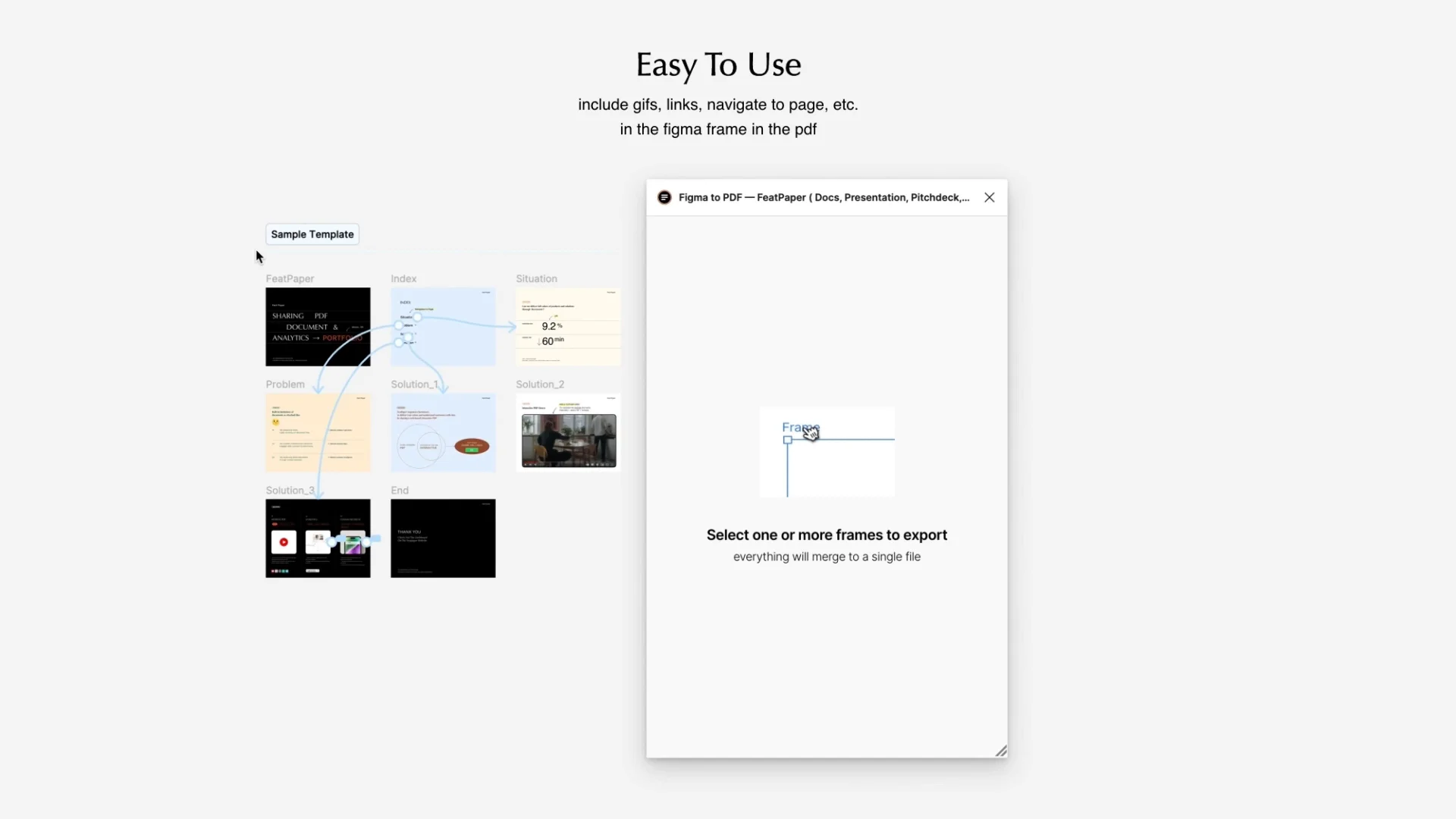Click the green button inside Solution_1's Venn diagram
Viewport: 1456px width, 819px height.
472,450
